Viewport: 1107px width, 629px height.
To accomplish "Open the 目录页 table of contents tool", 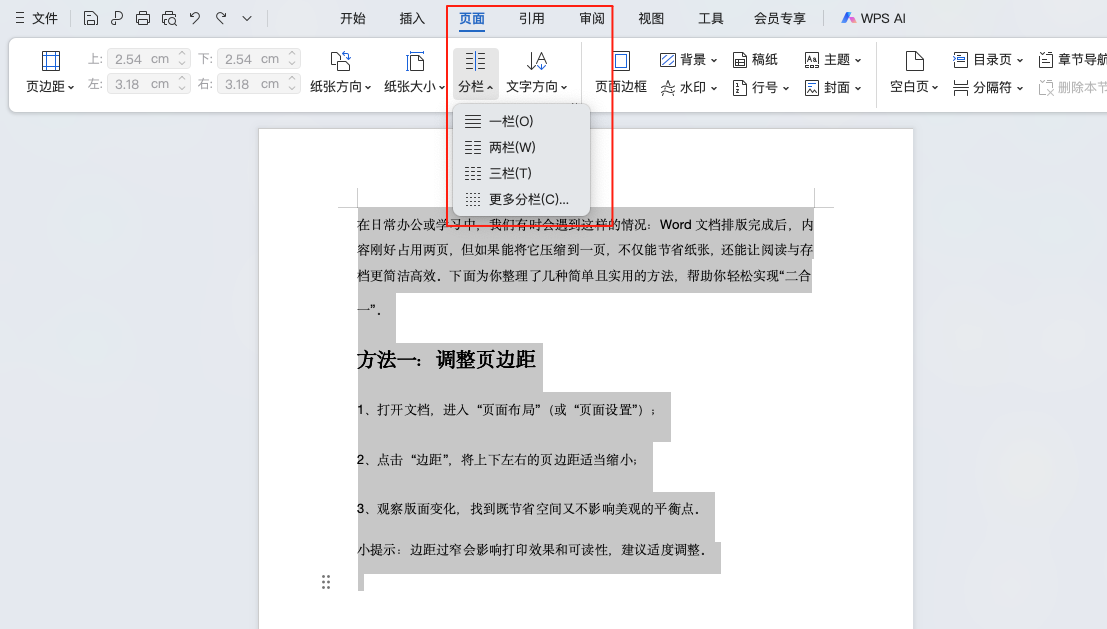I will 989,58.
